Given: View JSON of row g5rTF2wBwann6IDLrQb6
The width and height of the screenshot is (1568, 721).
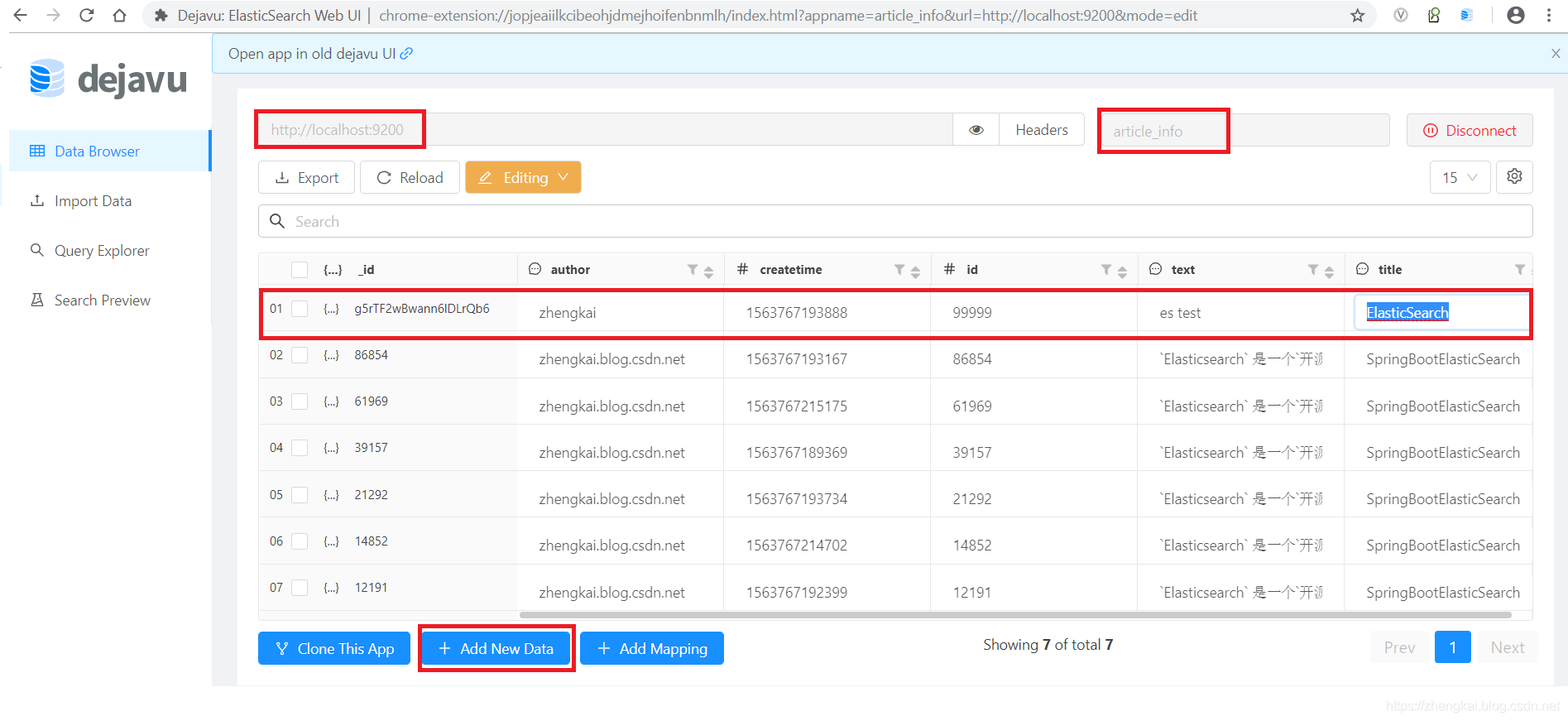Looking at the screenshot, I should coord(332,309).
